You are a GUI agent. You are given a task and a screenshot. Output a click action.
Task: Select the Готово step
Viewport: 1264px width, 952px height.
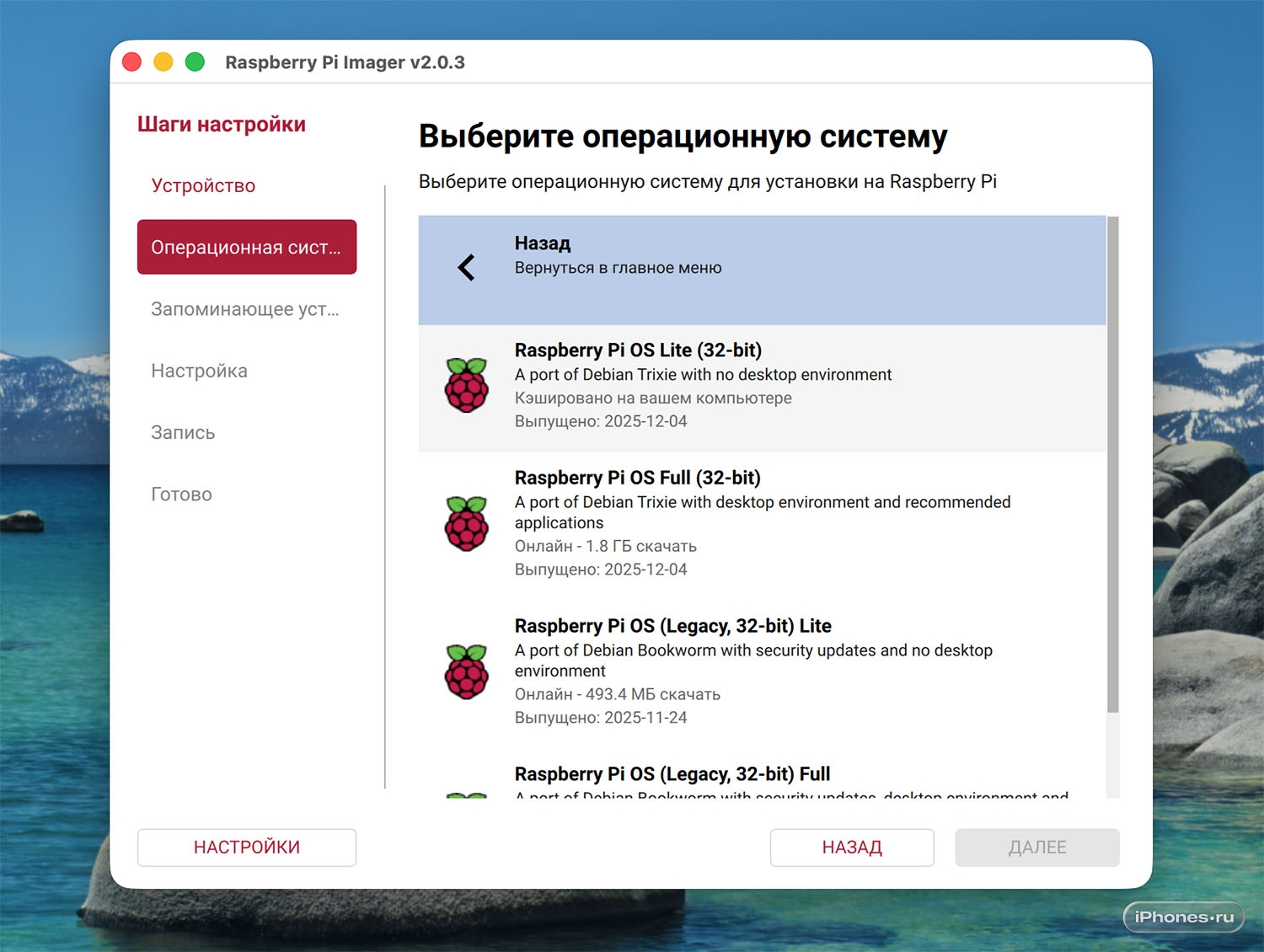[x=181, y=494]
